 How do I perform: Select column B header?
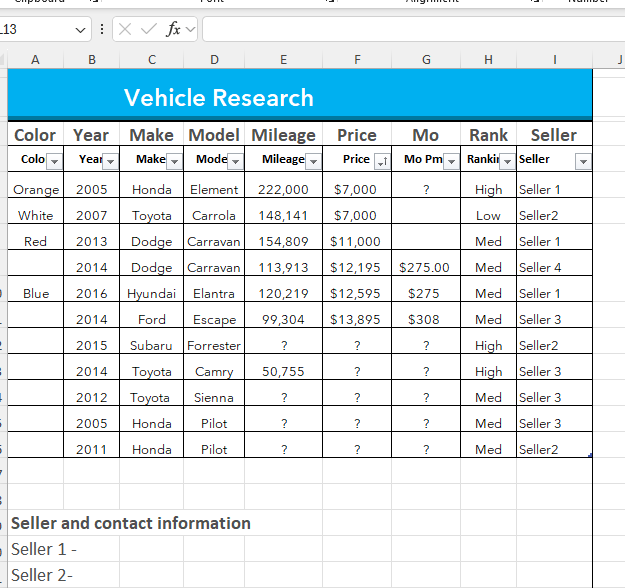92,60
